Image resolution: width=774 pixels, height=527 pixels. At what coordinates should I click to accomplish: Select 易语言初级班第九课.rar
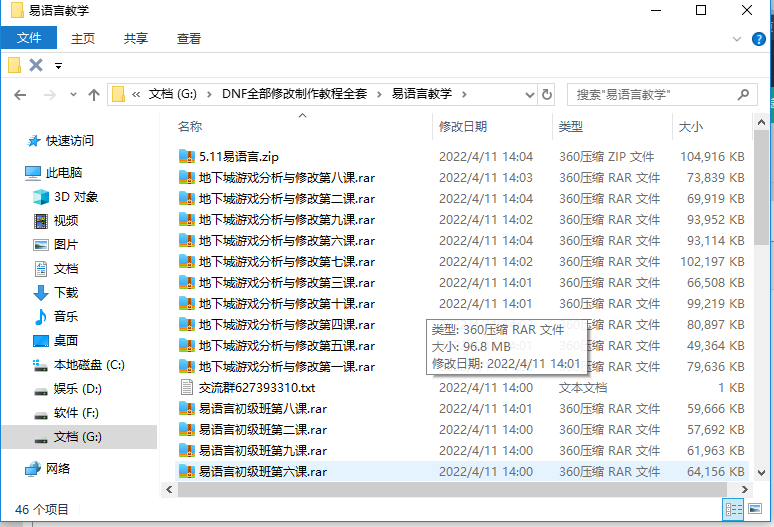[263, 451]
